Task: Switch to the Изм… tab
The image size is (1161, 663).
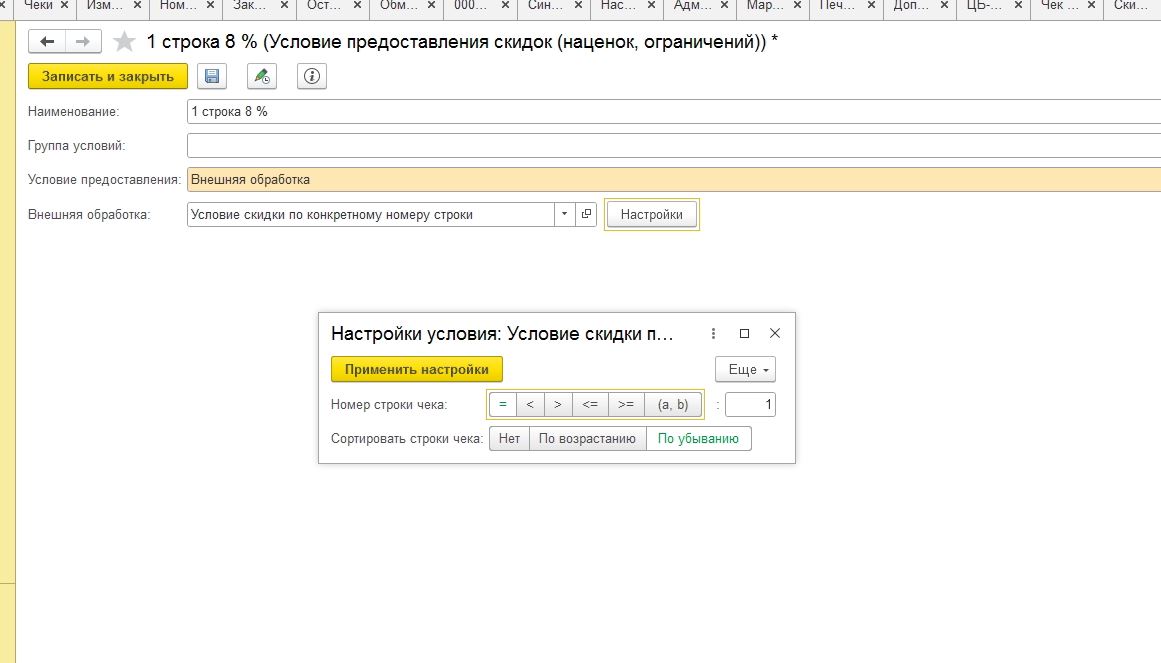Action: pos(105,5)
